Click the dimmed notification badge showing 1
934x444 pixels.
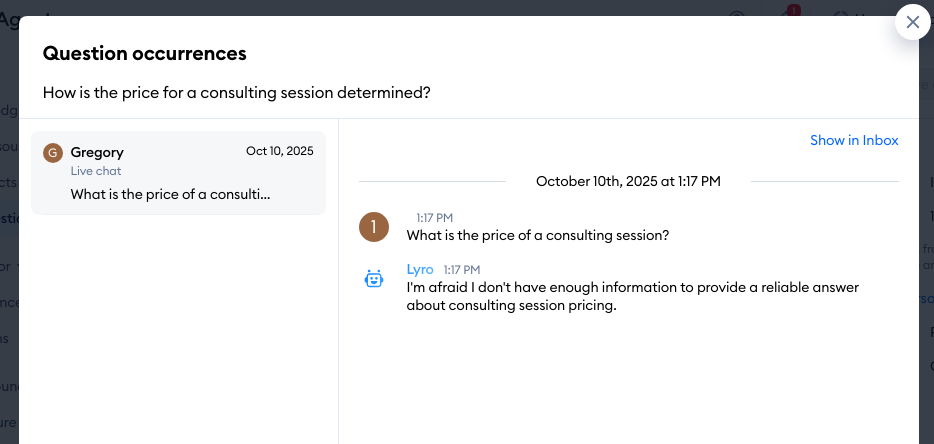coord(794,11)
